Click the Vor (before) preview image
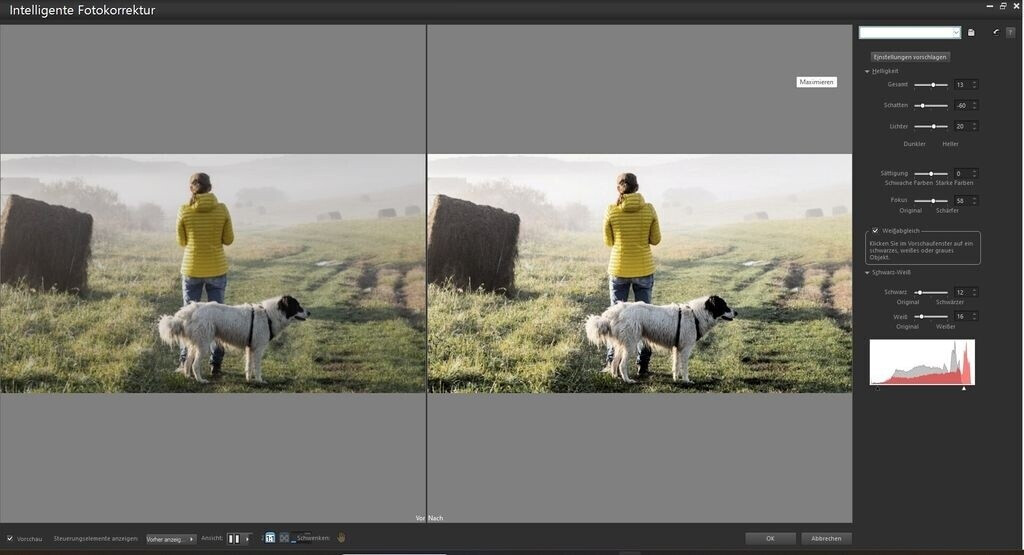This screenshot has width=1024, height=555. tap(212, 273)
